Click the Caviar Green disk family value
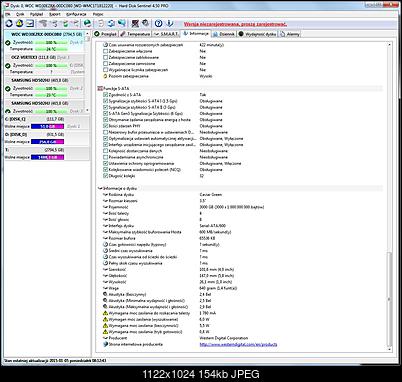 coord(211,194)
